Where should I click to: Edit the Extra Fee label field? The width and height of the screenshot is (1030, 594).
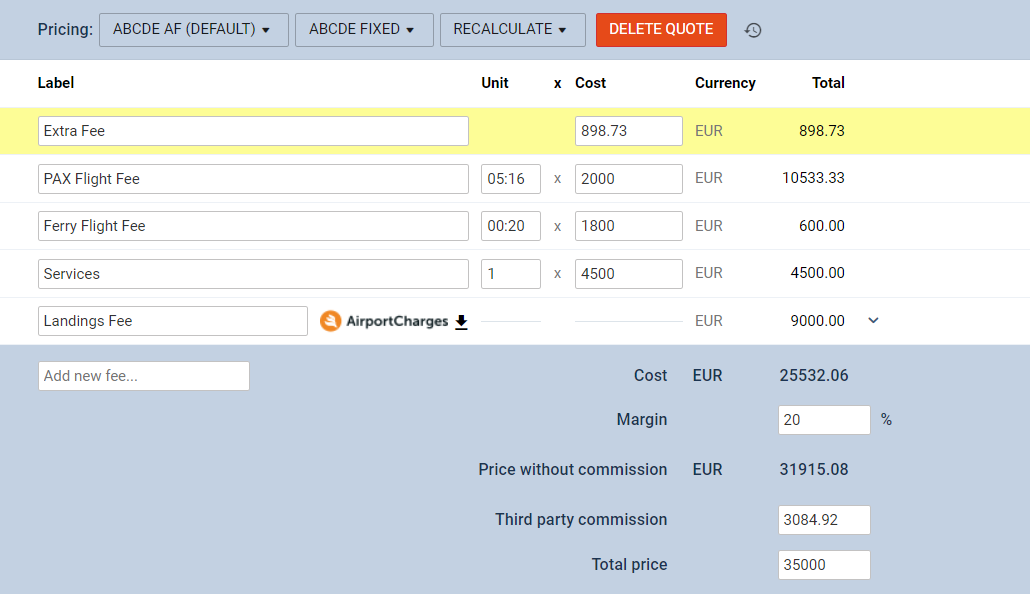pos(253,131)
